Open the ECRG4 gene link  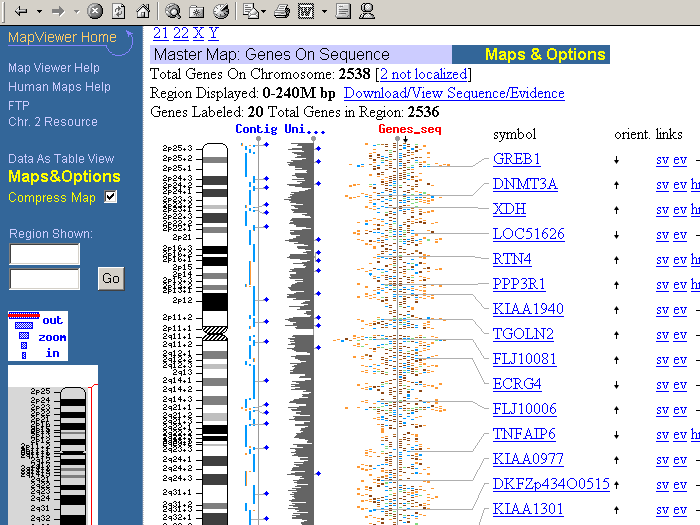click(x=517, y=384)
